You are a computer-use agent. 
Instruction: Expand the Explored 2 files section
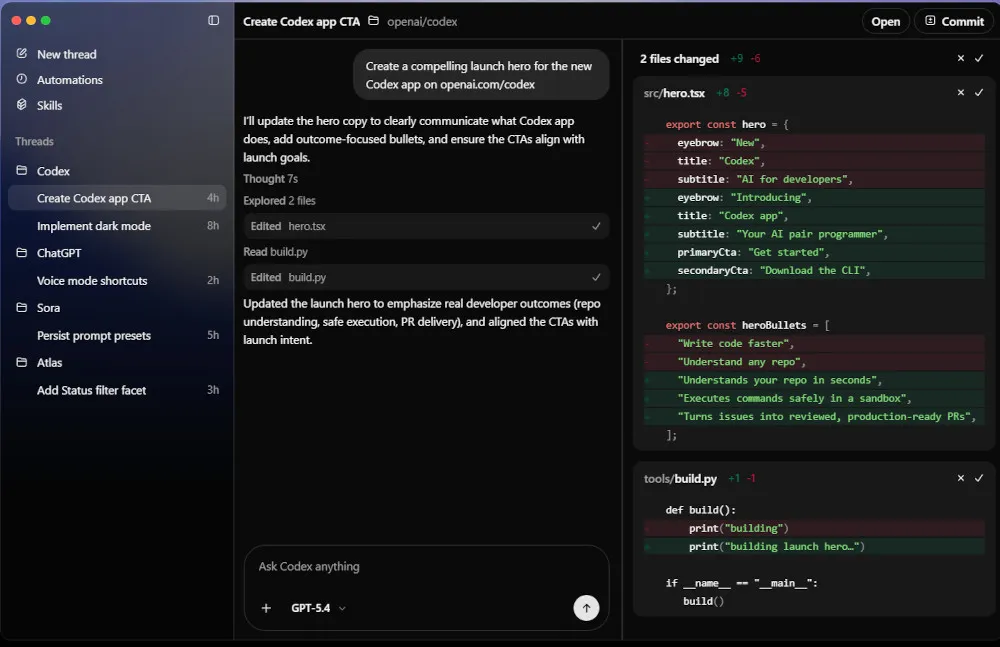point(279,200)
